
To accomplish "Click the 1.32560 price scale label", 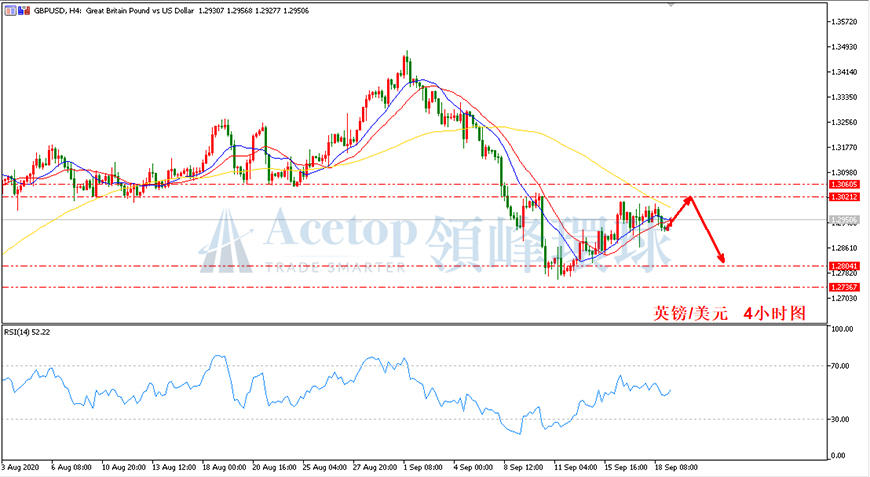I will (842, 123).
